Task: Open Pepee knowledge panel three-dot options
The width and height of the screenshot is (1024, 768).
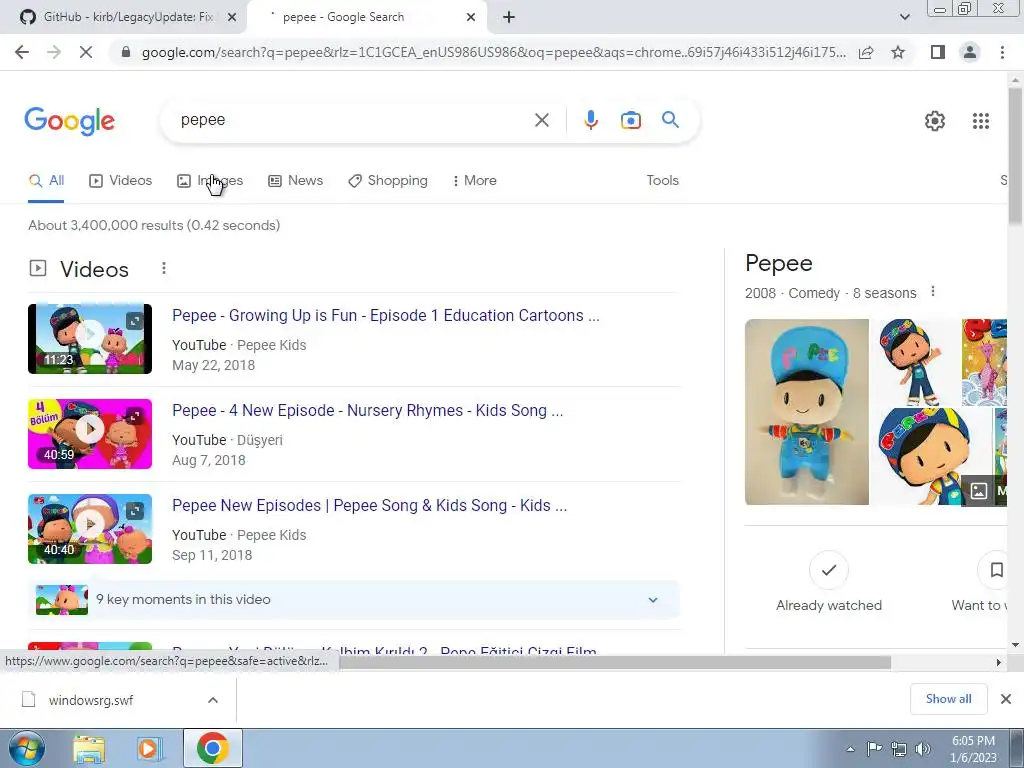Action: (x=933, y=291)
